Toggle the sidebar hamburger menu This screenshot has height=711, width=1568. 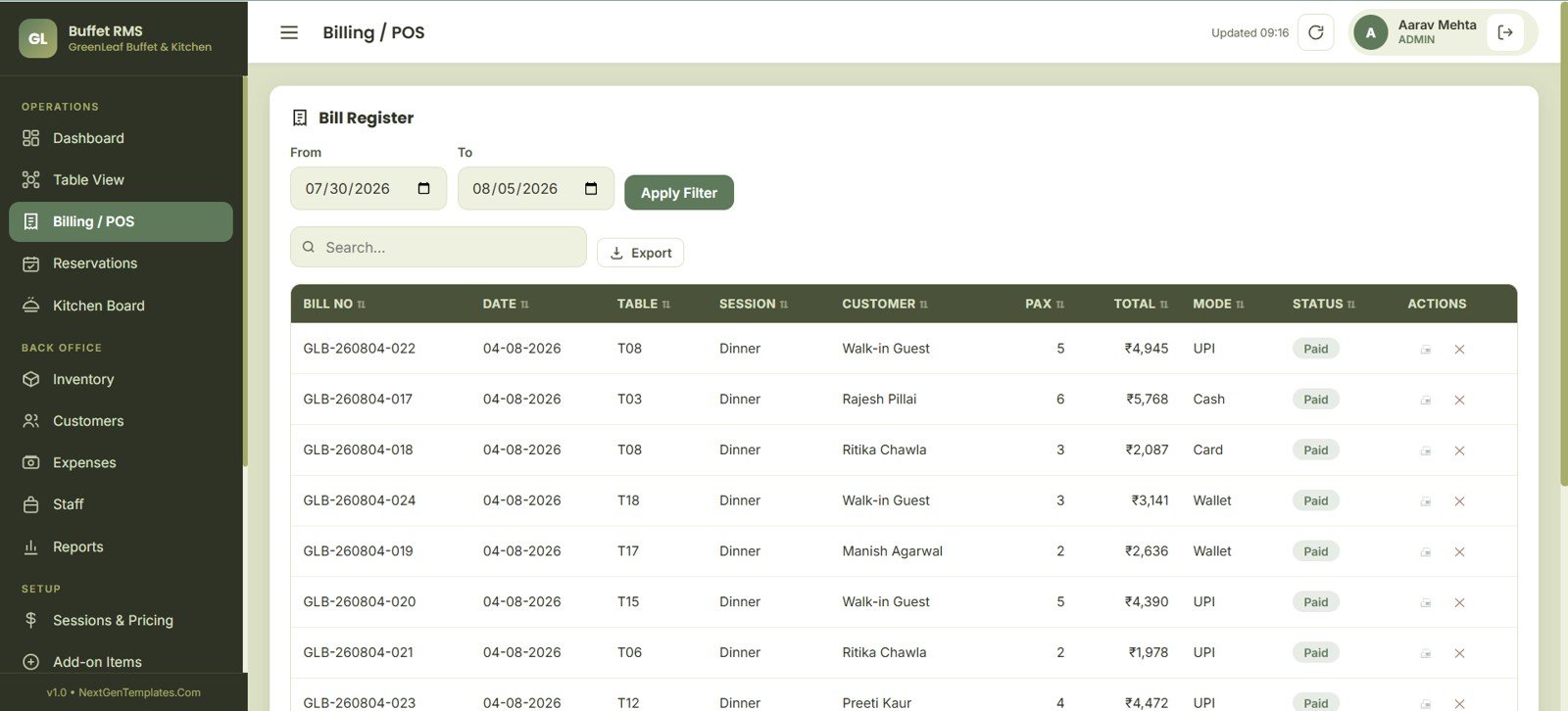coord(289,32)
